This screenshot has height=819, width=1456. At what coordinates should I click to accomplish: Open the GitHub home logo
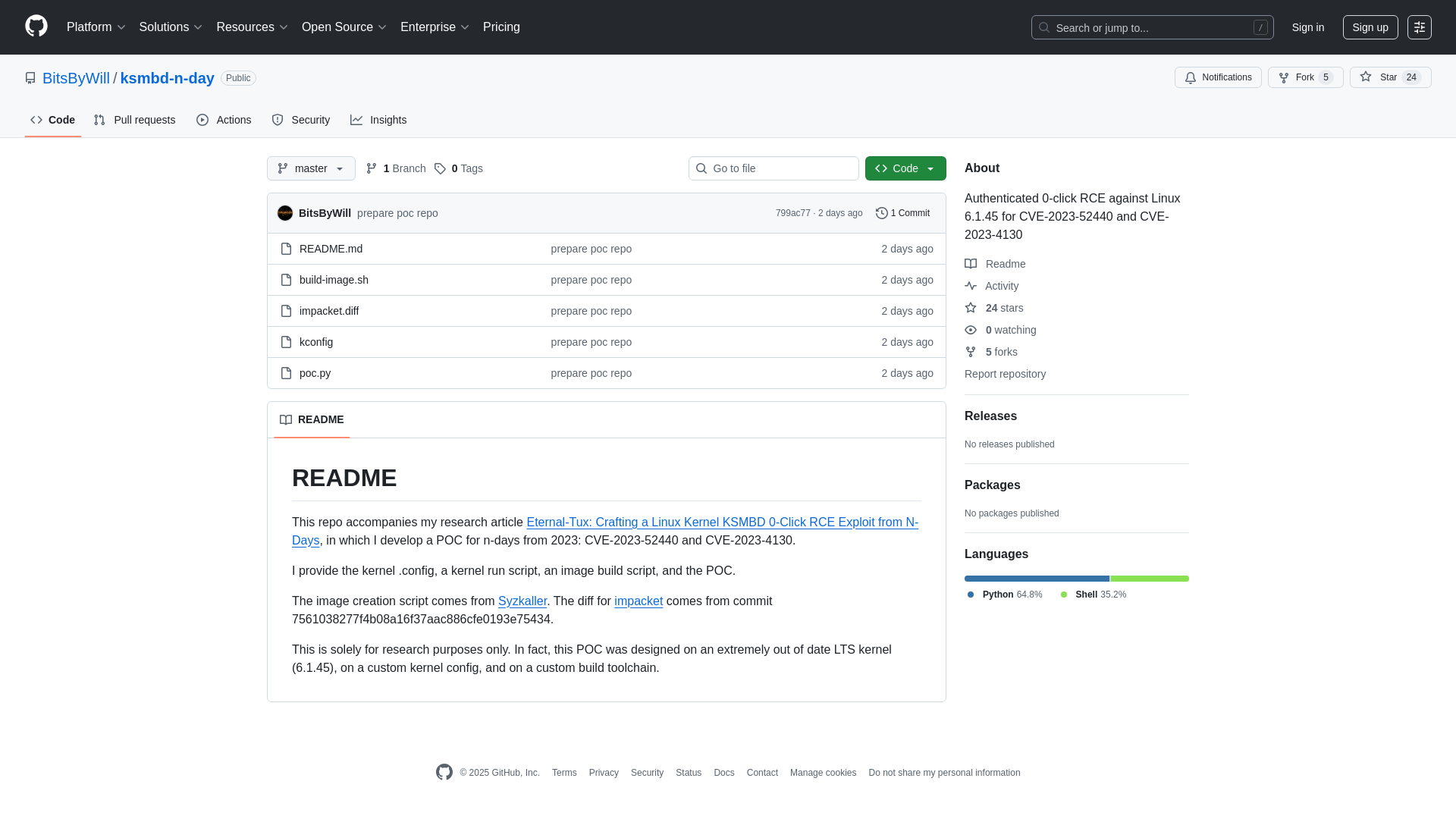coord(36,27)
